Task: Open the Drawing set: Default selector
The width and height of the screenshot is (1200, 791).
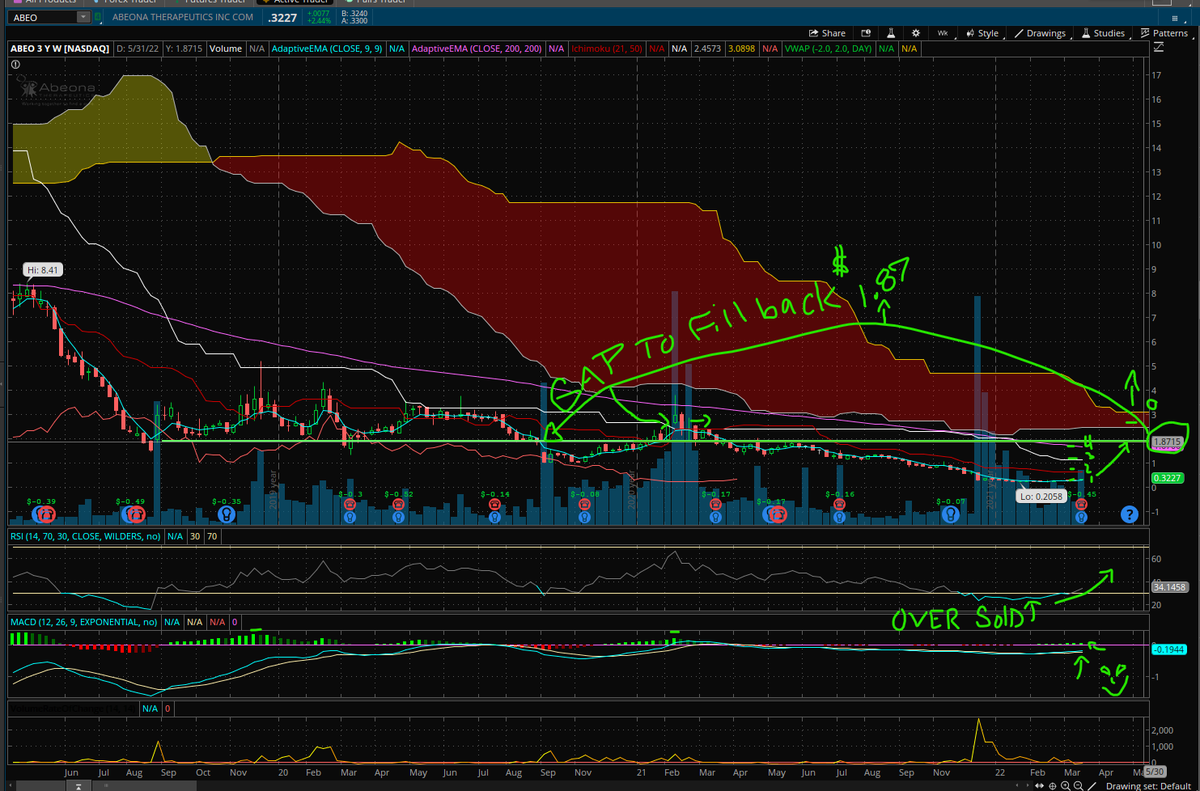Action: click(1149, 786)
